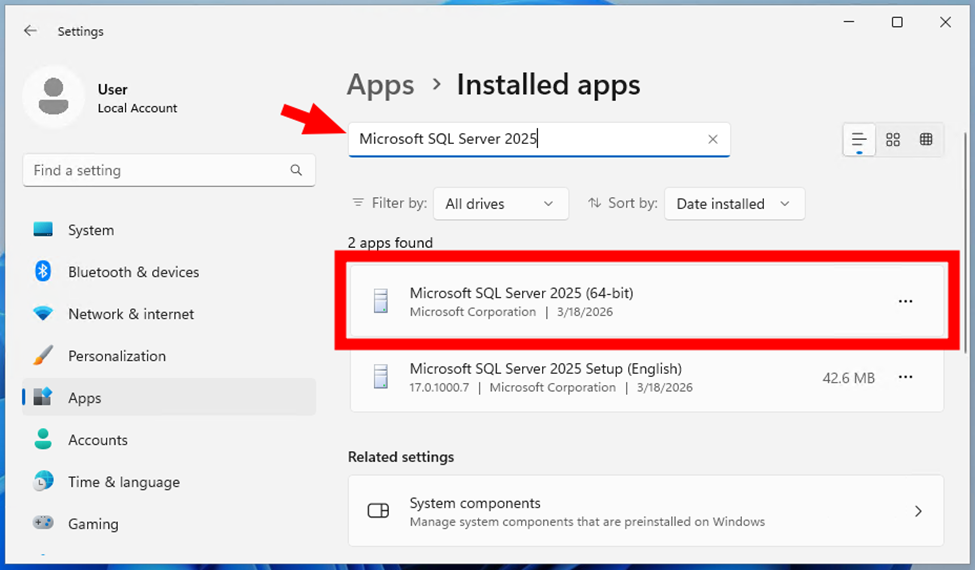Navigate to Accounts settings

97,440
